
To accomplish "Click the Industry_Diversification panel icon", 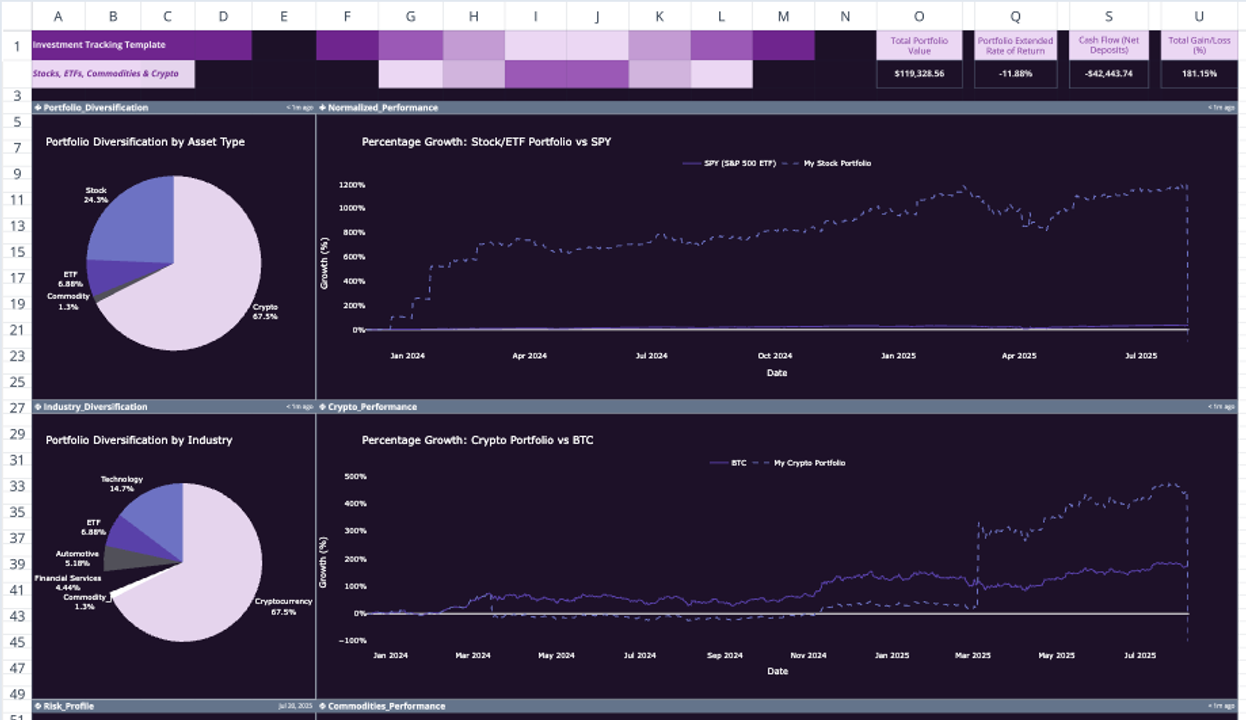I will pos(37,406).
